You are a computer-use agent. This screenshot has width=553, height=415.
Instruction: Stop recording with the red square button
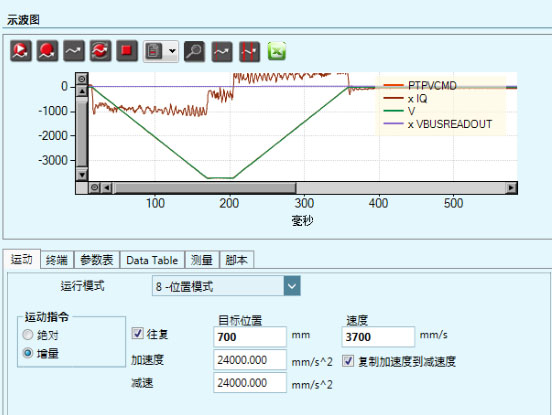point(127,51)
